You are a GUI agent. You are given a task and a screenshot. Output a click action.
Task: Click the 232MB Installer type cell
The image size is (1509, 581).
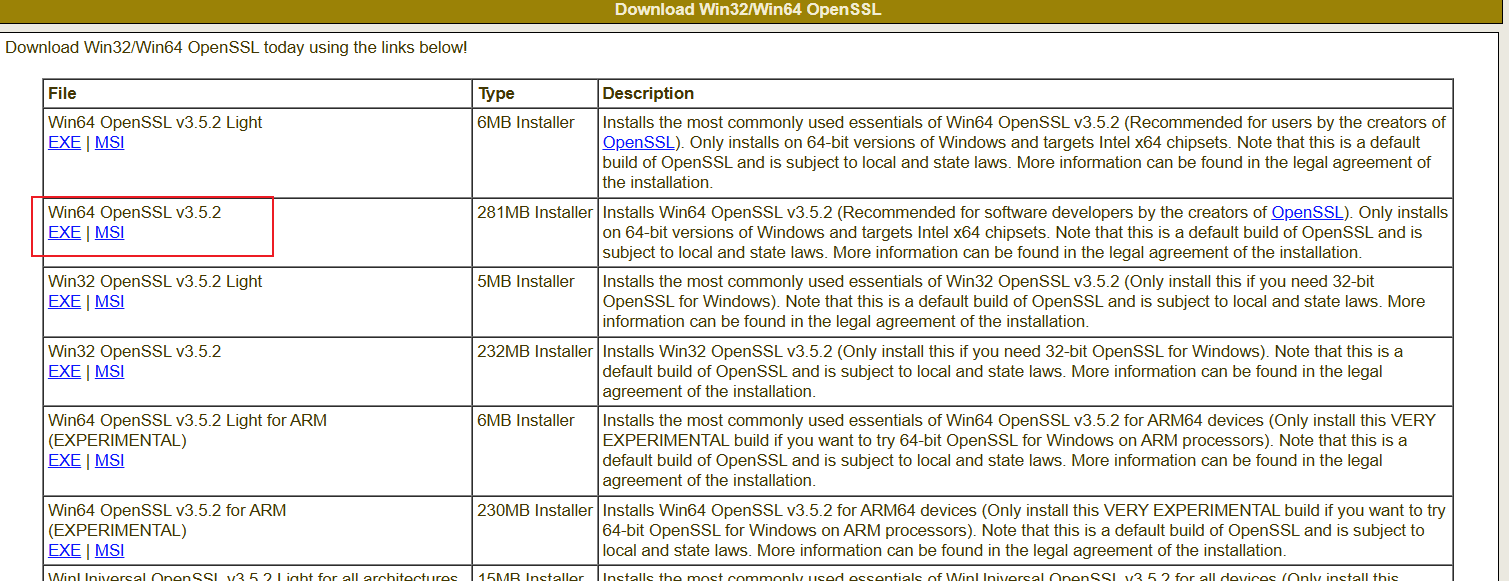coord(534,352)
